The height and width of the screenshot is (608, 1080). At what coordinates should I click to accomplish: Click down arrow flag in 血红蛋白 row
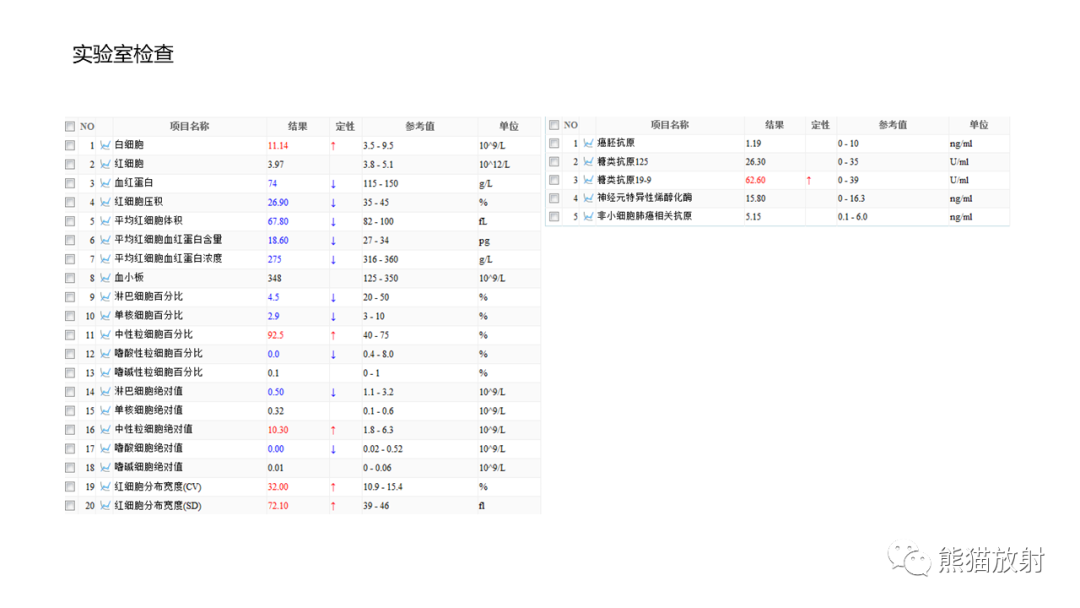click(x=333, y=184)
